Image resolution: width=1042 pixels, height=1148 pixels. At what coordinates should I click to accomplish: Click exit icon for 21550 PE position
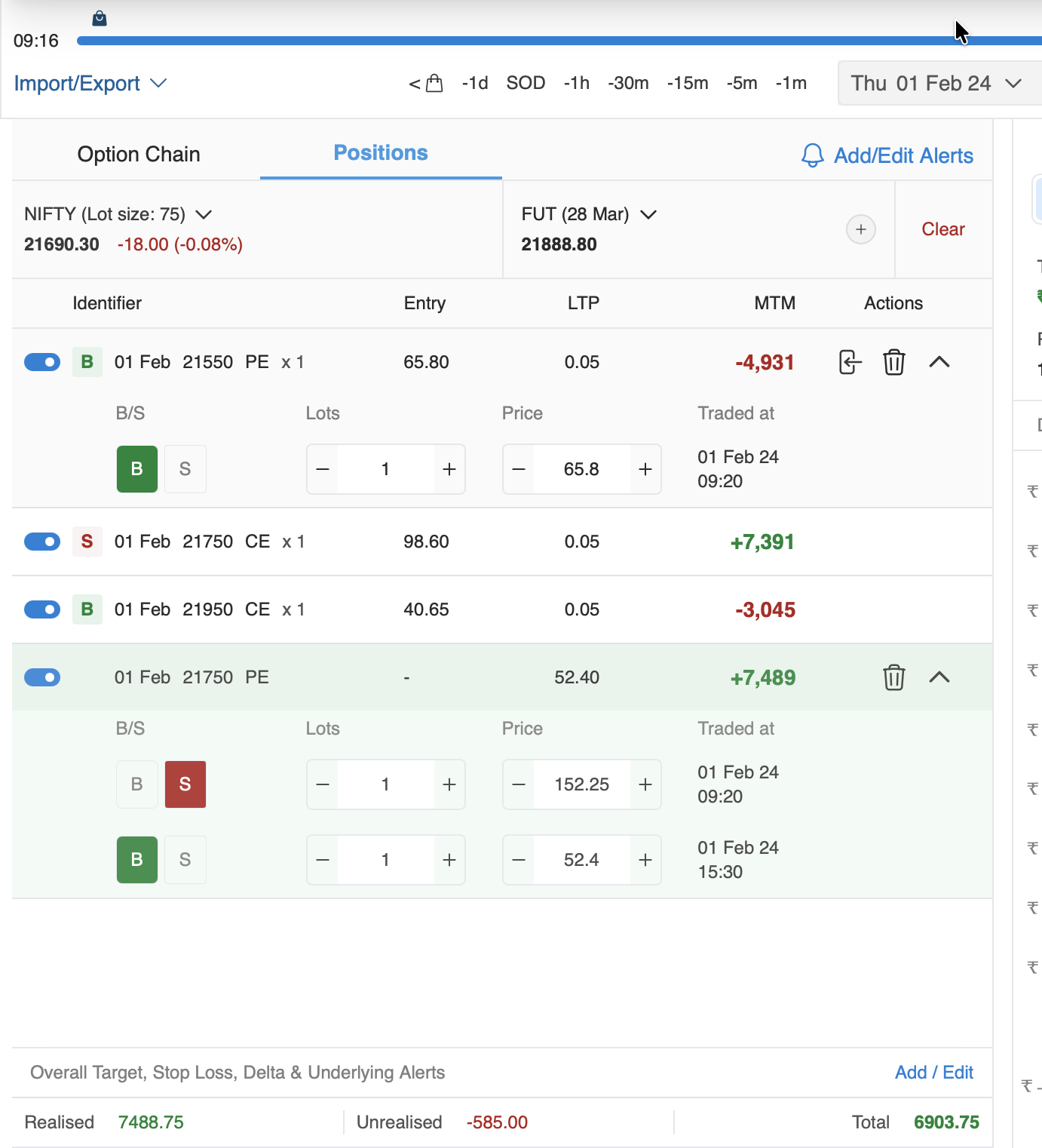pos(850,362)
